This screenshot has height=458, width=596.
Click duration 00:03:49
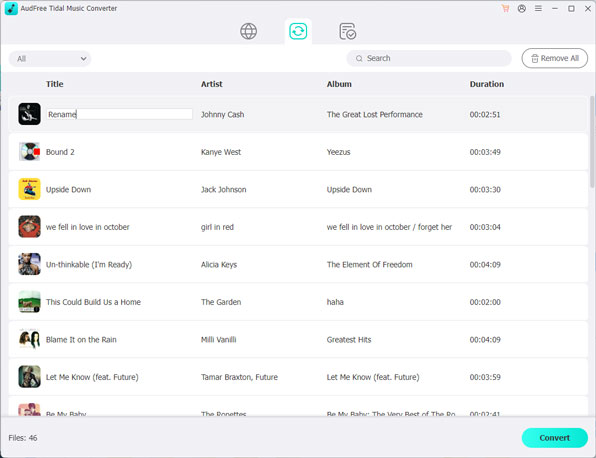pos(485,152)
